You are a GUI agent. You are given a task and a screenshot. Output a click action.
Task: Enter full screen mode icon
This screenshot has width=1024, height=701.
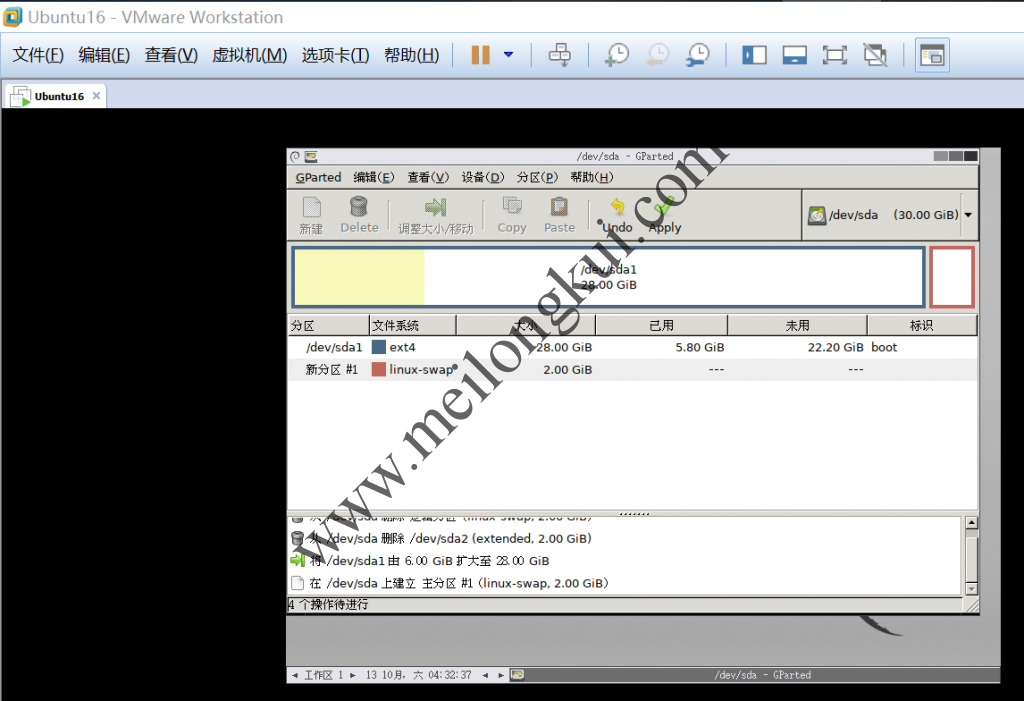pos(835,55)
